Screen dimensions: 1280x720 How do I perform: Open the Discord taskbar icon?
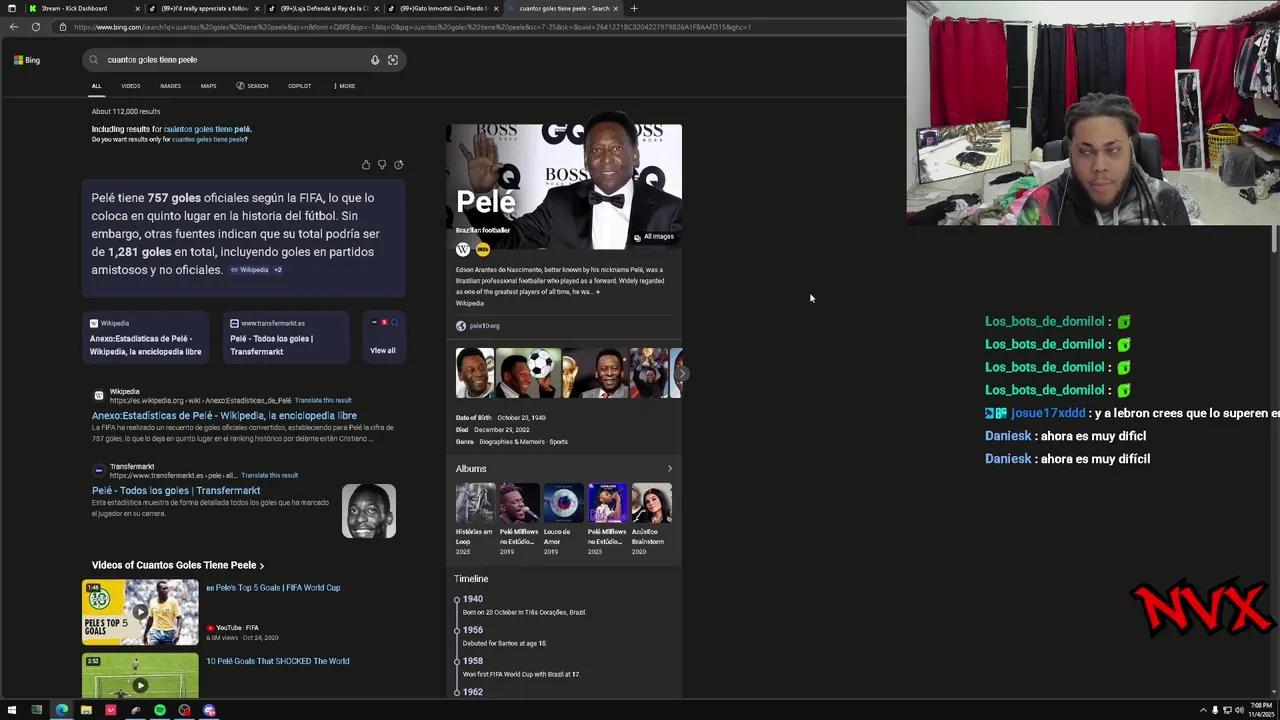coord(209,710)
